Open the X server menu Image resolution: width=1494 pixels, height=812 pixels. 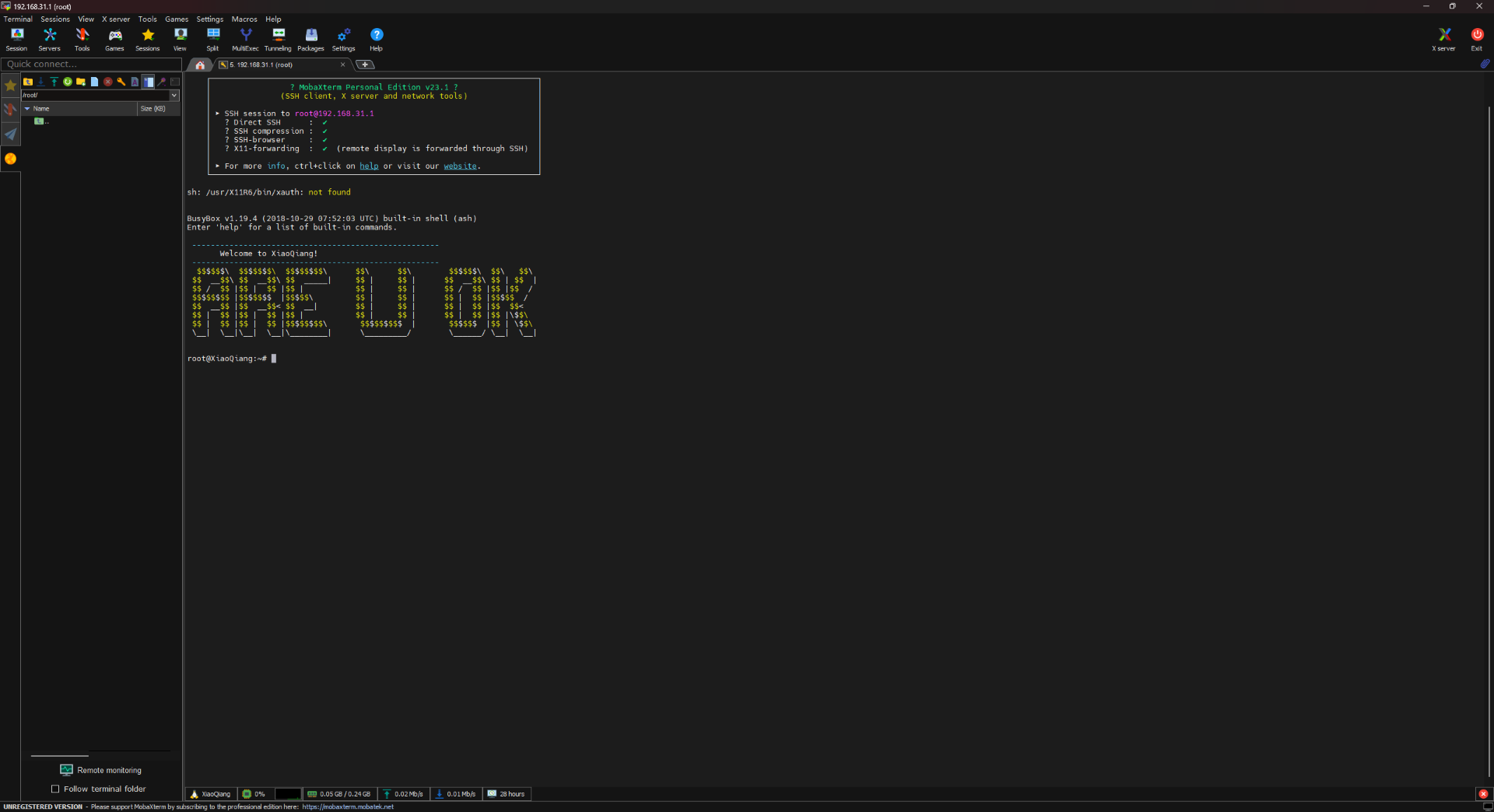pos(116,19)
